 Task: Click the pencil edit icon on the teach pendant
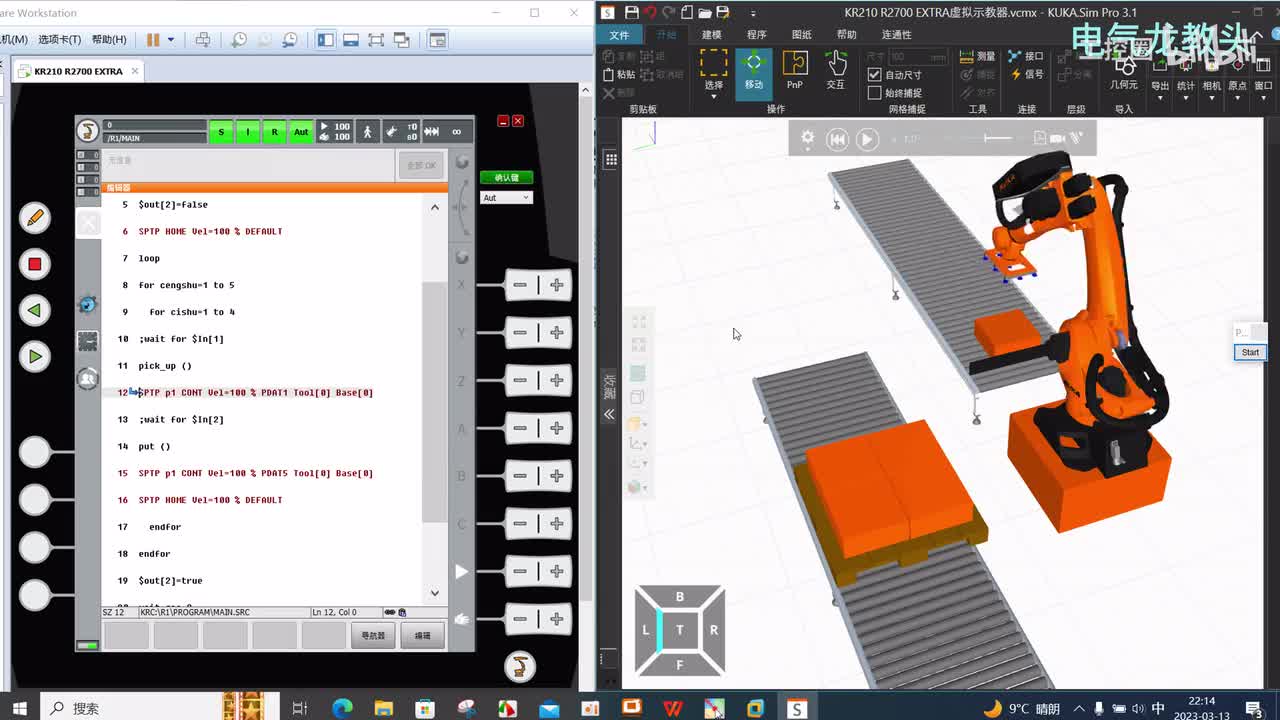pyautogui.click(x=35, y=217)
